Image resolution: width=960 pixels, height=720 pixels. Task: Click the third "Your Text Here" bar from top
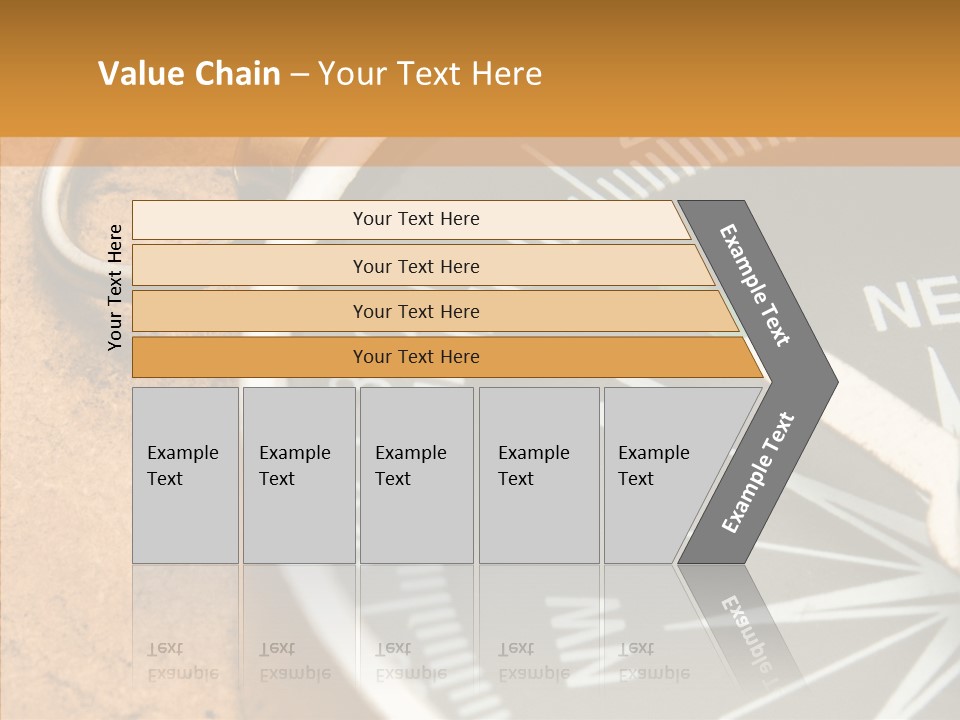coord(416,312)
